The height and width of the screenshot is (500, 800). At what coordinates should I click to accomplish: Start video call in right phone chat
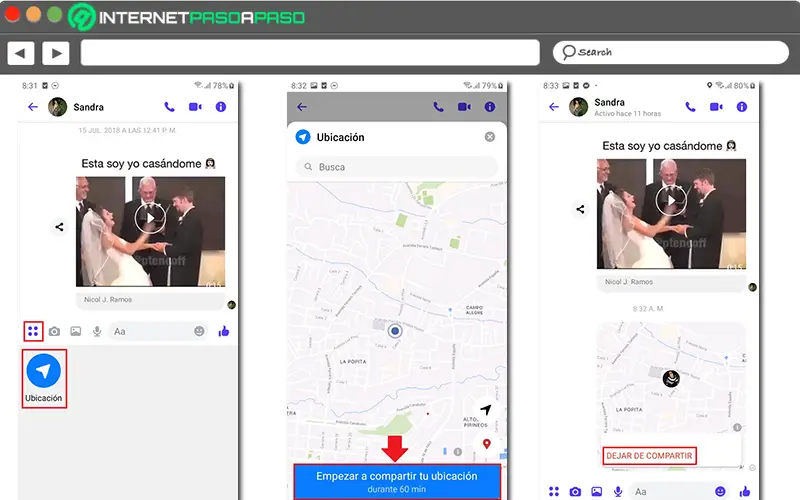[716, 107]
